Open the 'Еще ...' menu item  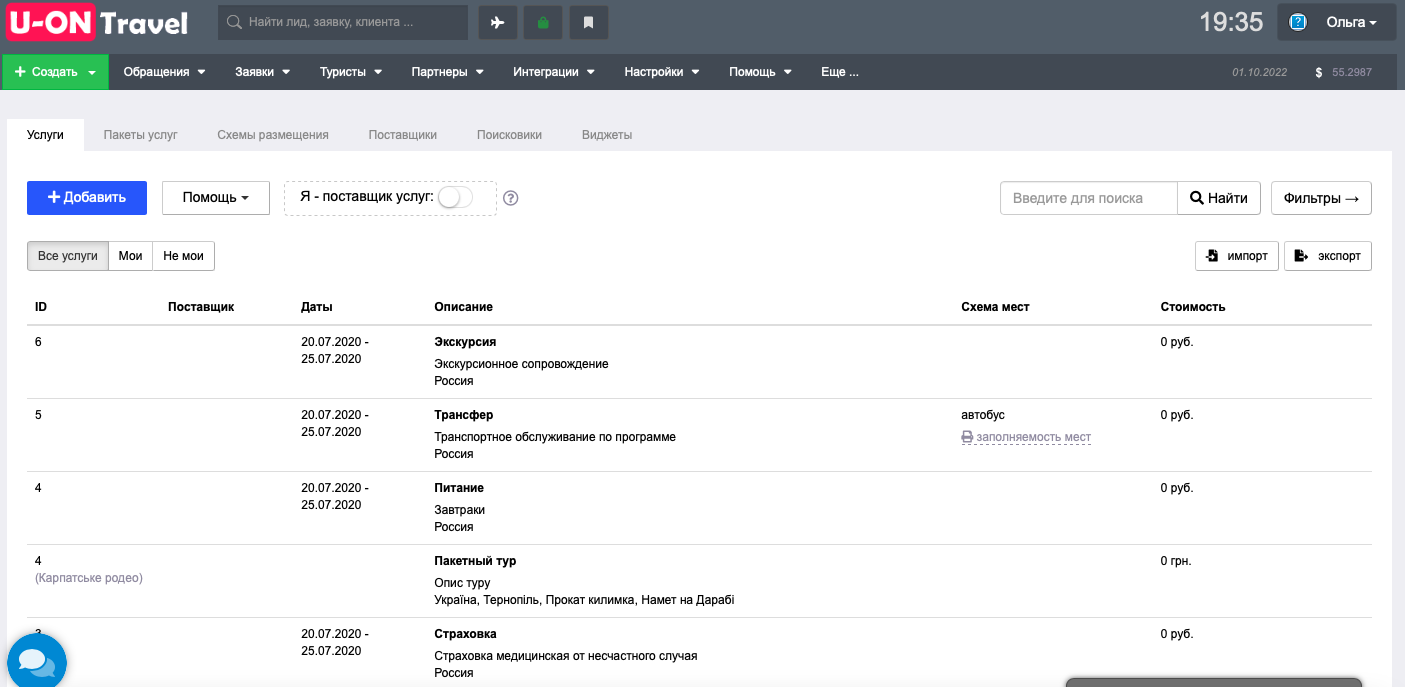(x=839, y=72)
